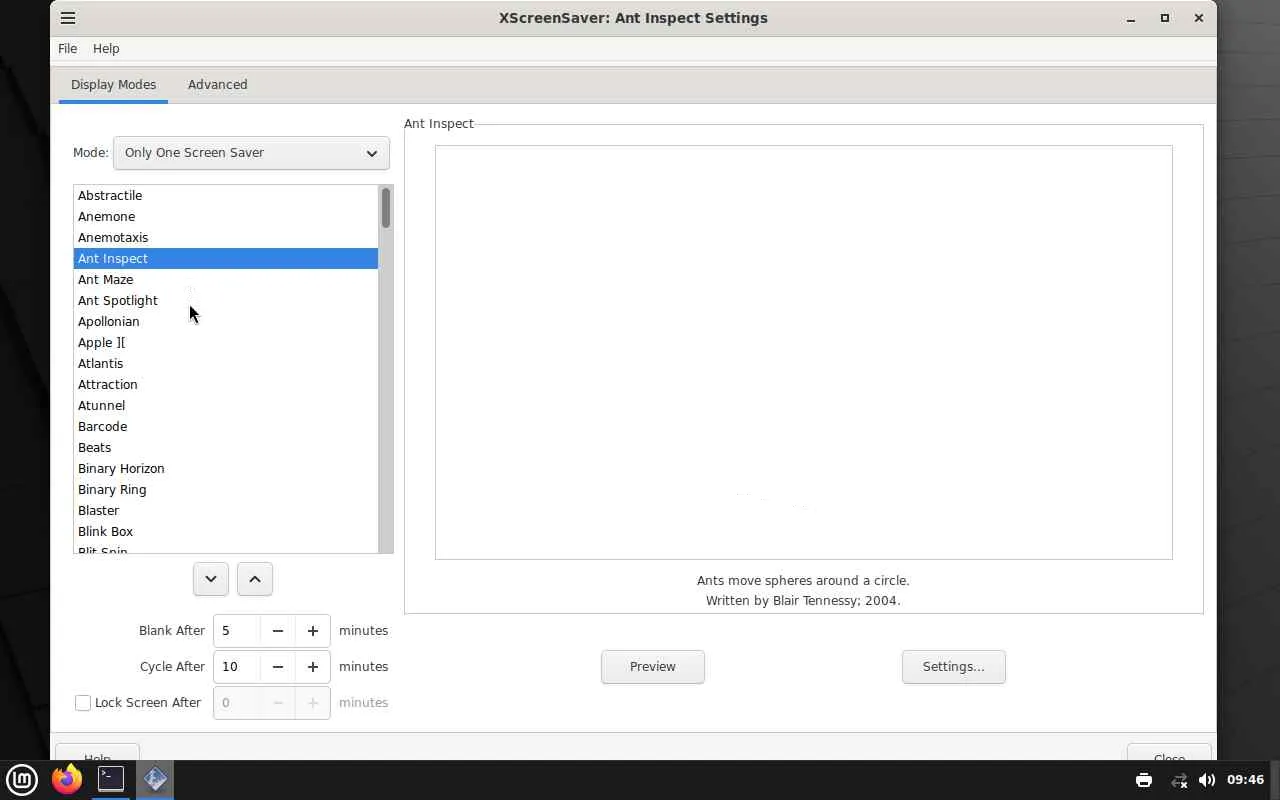Viewport: 1280px width, 800px height.
Task: Focus the Cycle After minutes field
Action: (237, 667)
